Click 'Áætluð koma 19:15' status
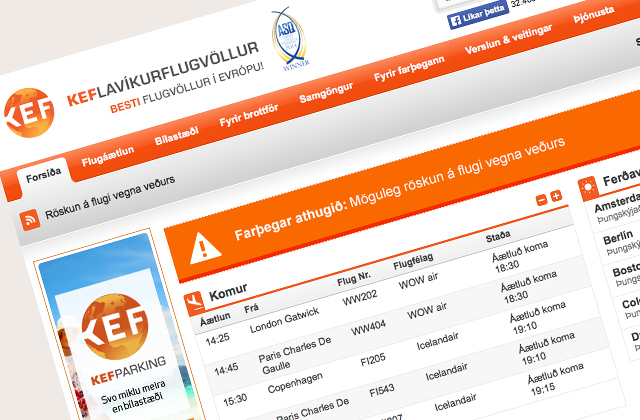Image resolution: width=640 pixels, height=420 pixels. tap(555, 379)
